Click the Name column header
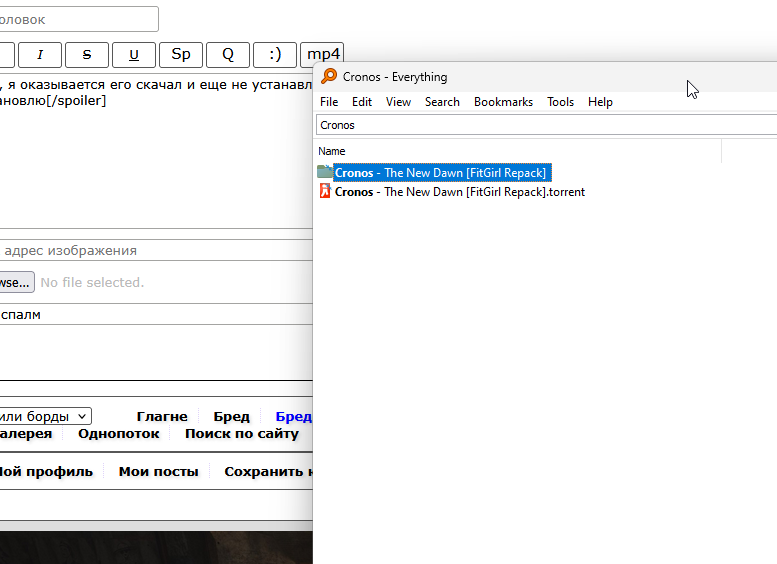The height and width of the screenshot is (564, 777). [x=331, y=151]
